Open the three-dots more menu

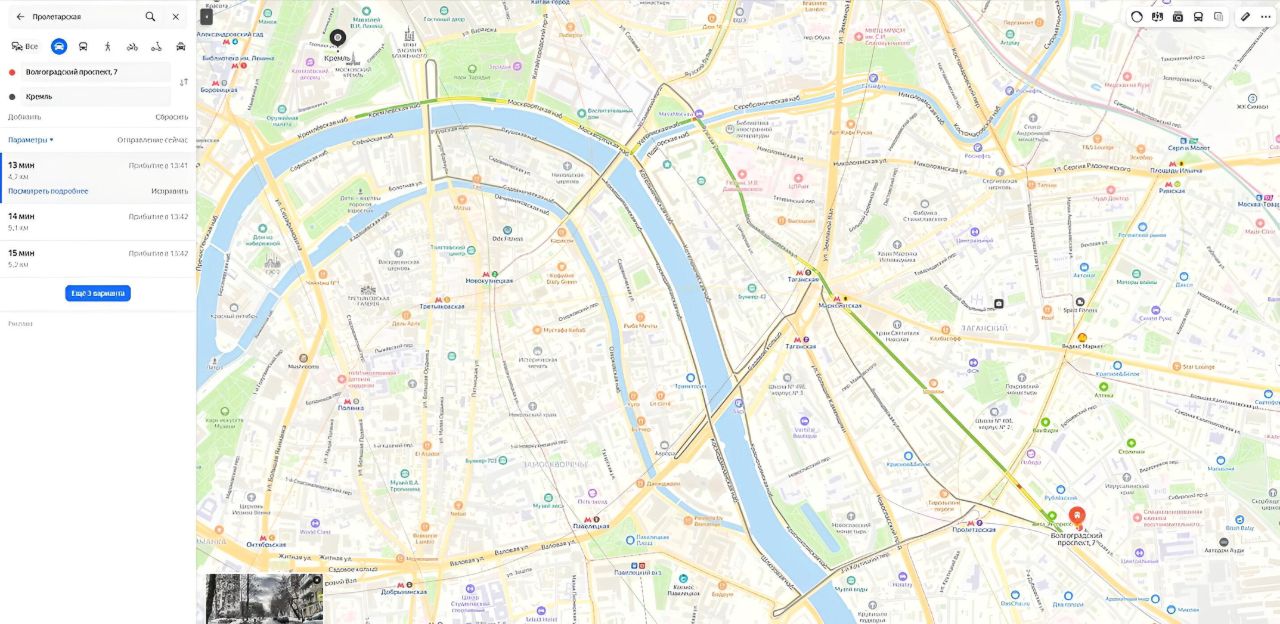pos(1266,16)
